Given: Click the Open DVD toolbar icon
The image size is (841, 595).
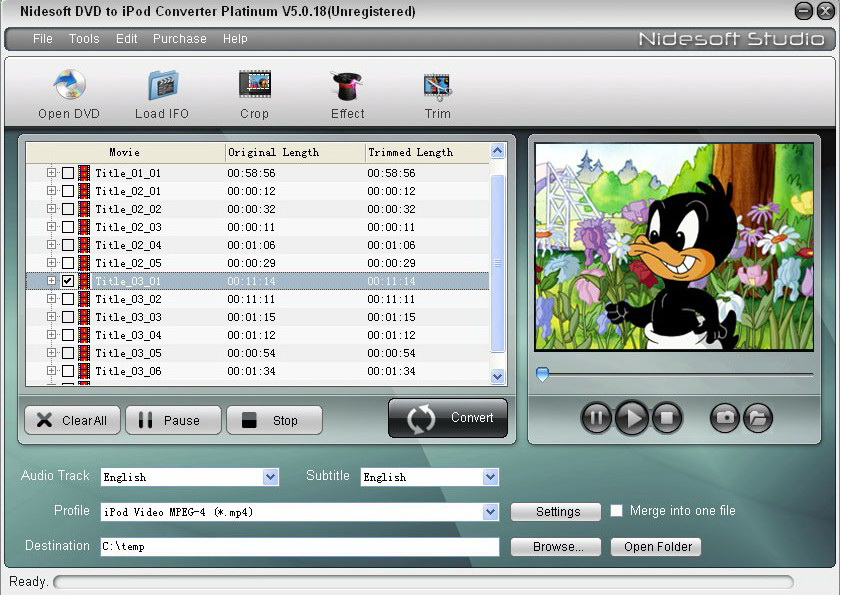Looking at the screenshot, I should 68,86.
